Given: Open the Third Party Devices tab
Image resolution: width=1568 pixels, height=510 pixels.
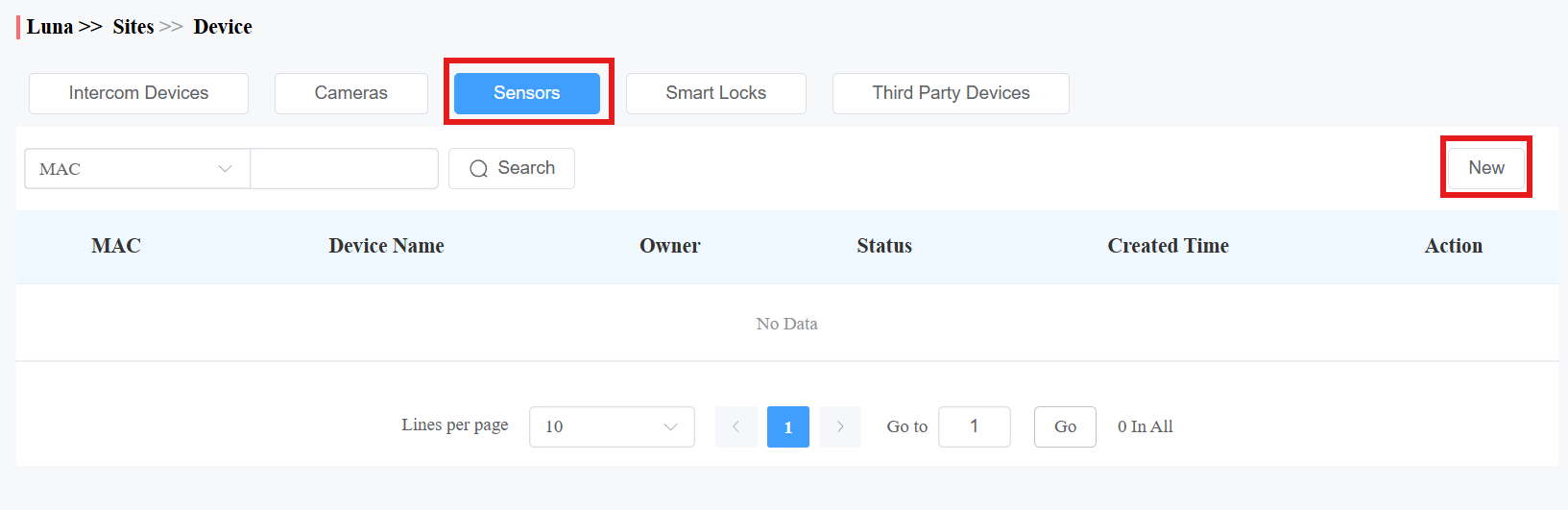Looking at the screenshot, I should [x=951, y=93].
